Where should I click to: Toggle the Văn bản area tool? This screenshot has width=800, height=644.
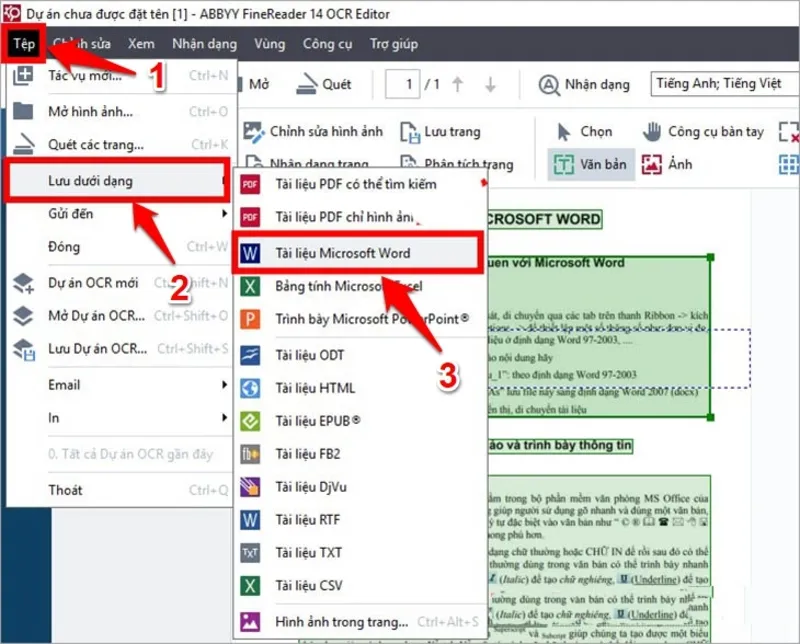pyautogui.click(x=591, y=164)
